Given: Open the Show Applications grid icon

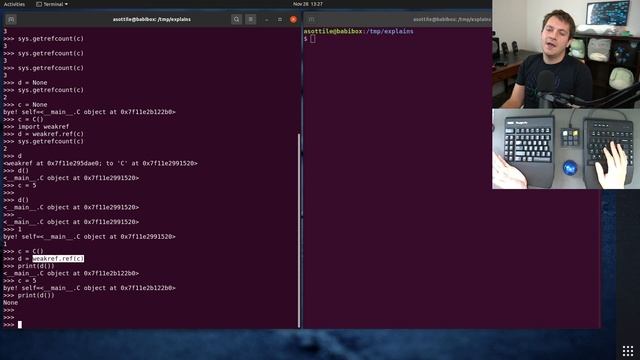Looking at the screenshot, I should pyautogui.click(x=628, y=350).
